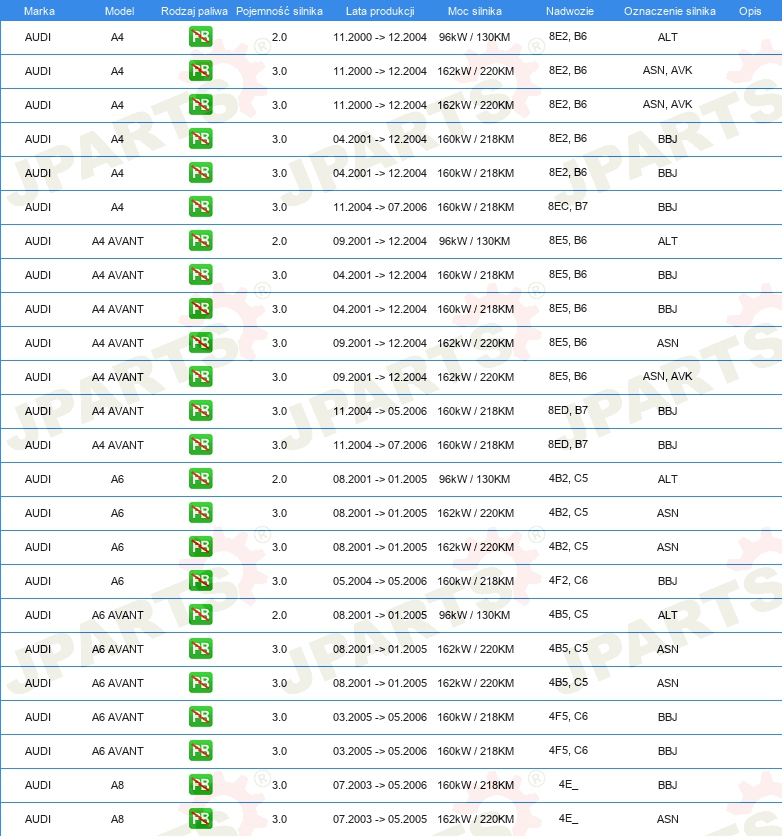Click the AUDI cell in the A8 BBJ row

38,785
